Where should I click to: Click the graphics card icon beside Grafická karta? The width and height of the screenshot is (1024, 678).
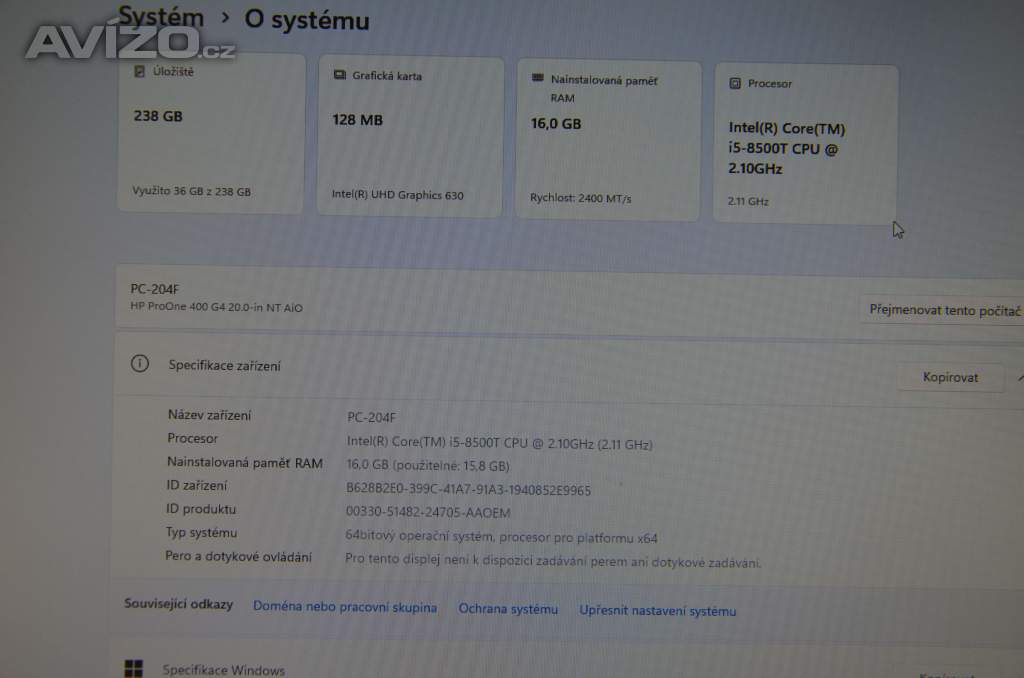[x=339, y=76]
